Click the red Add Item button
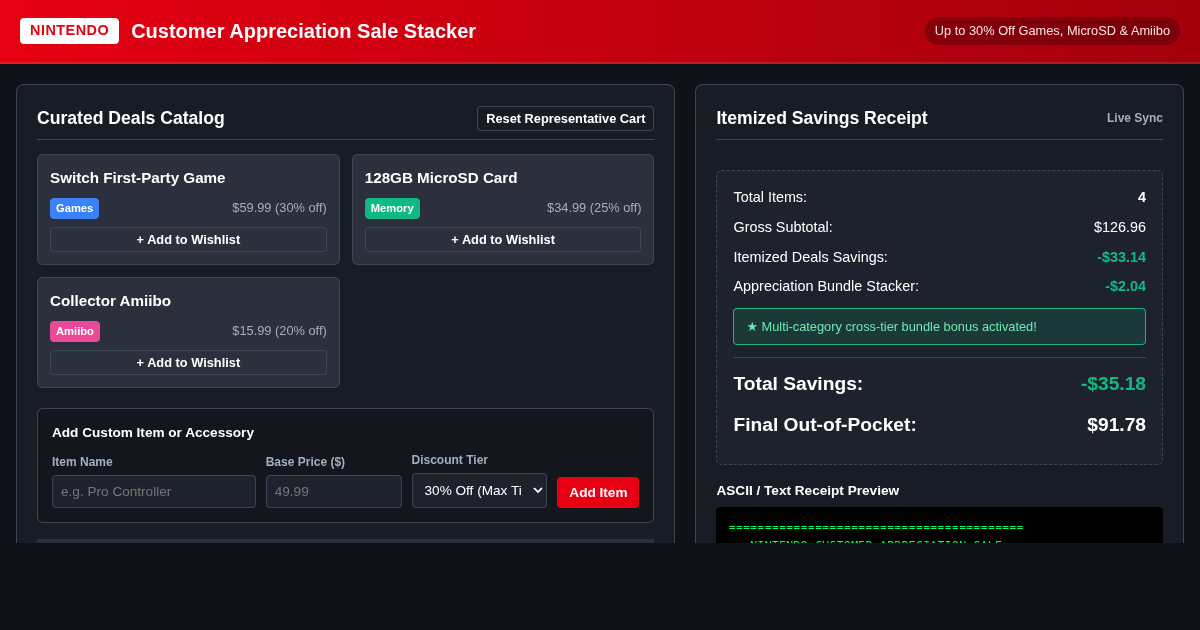1200x630 pixels. tap(598, 492)
